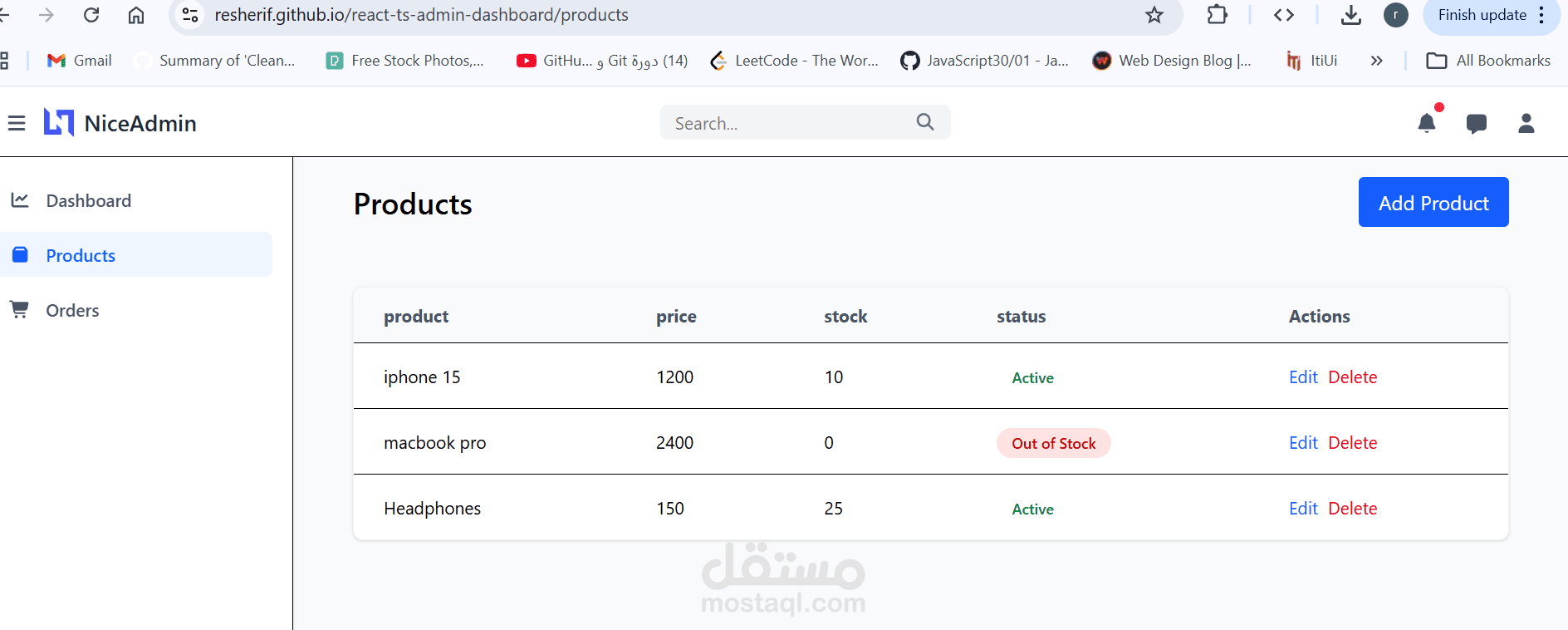Click the stock value 25
Image resolution: width=1568 pixels, height=630 pixels.
[x=833, y=509]
